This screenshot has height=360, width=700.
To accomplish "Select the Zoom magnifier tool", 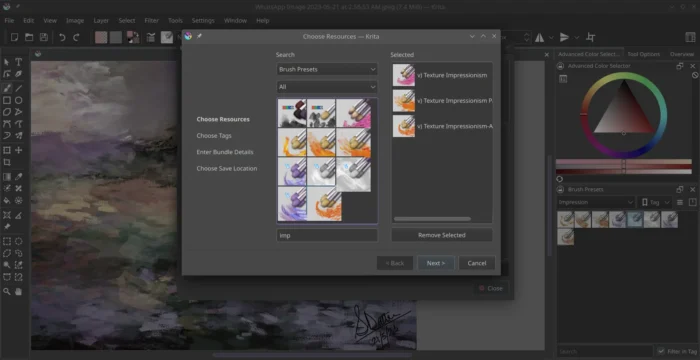I will pos(7,291).
